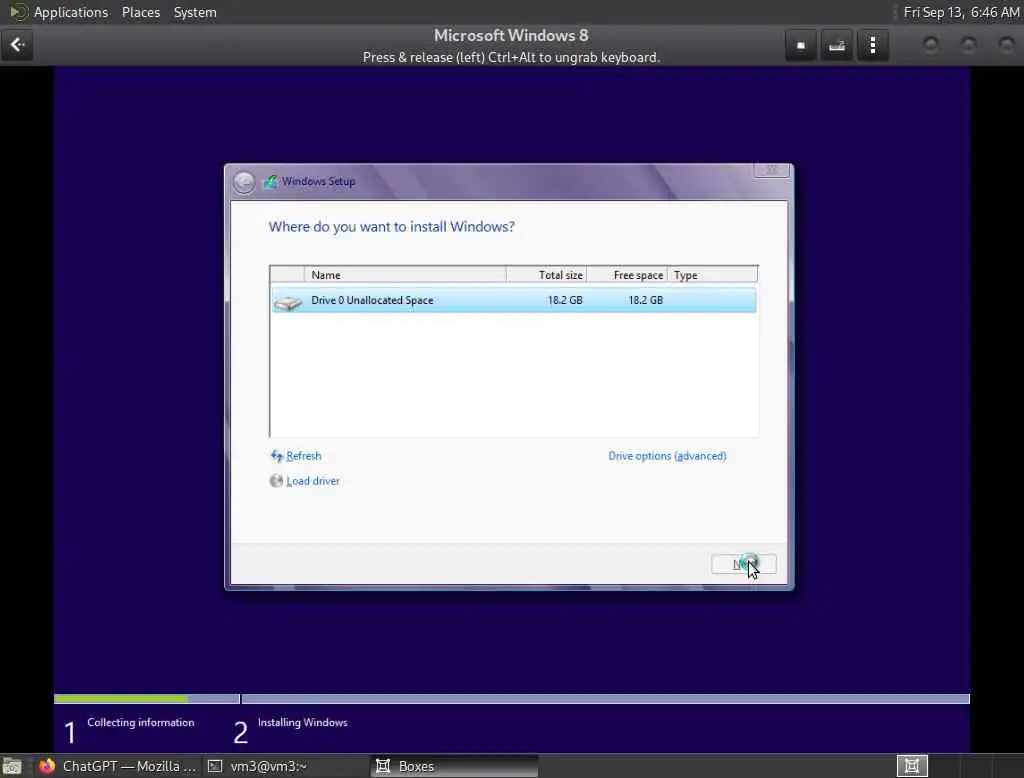Select Drive 0 Unallocated Space row
The width and height of the screenshot is (1024, 778).
click(x=514, y=300)
